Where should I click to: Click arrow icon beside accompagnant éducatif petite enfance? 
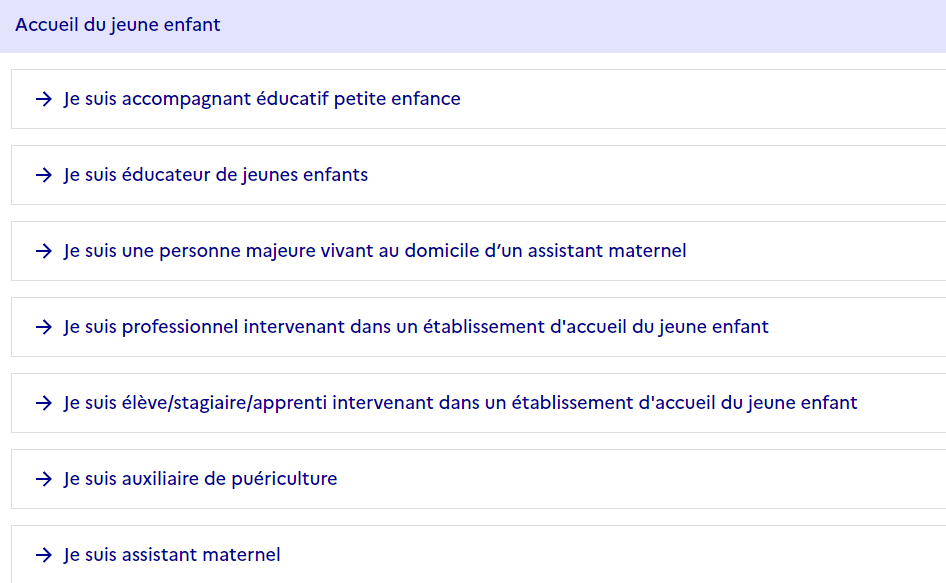pos(43,99)
